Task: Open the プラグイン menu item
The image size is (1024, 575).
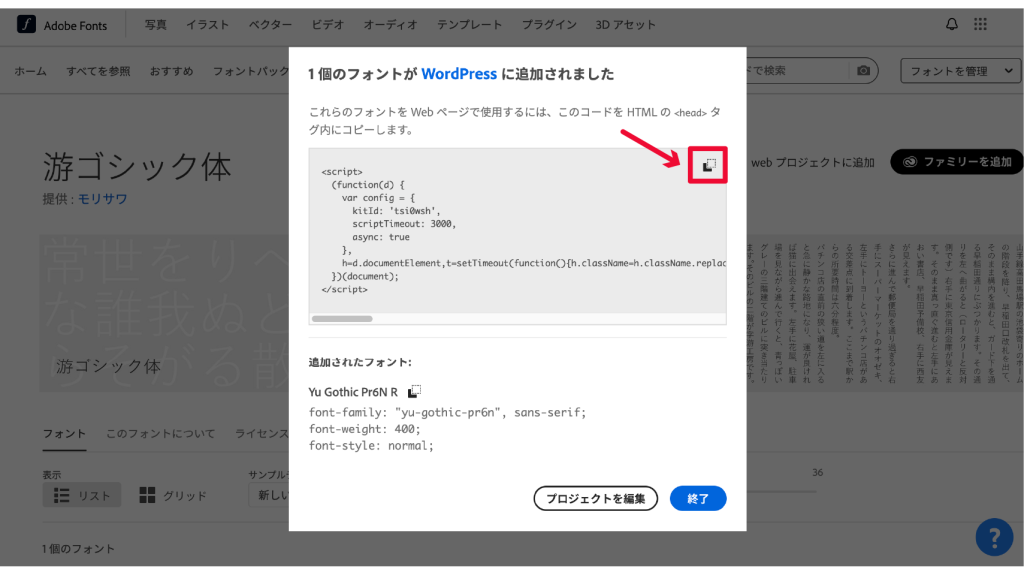Action: click(549, 25)
